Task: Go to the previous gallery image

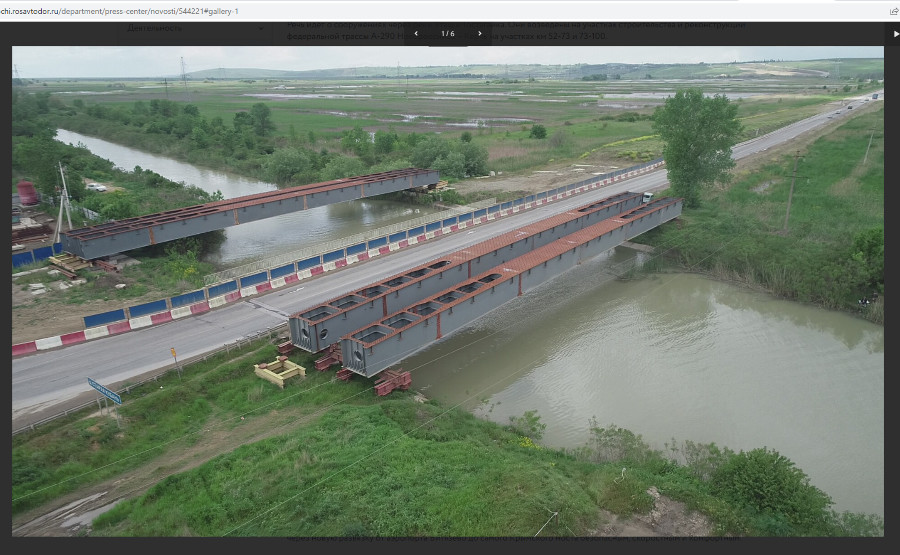Action: 416,33
